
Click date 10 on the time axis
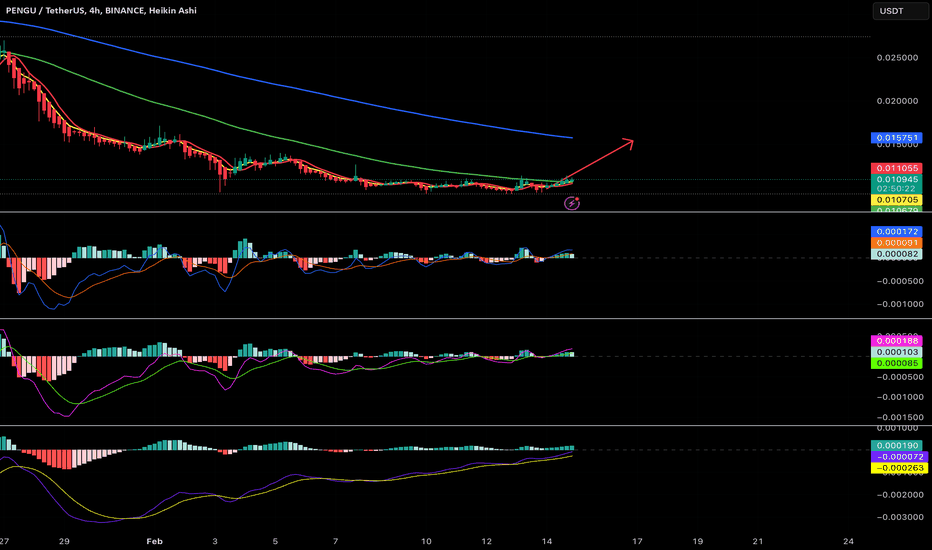[x=426, y=541]
